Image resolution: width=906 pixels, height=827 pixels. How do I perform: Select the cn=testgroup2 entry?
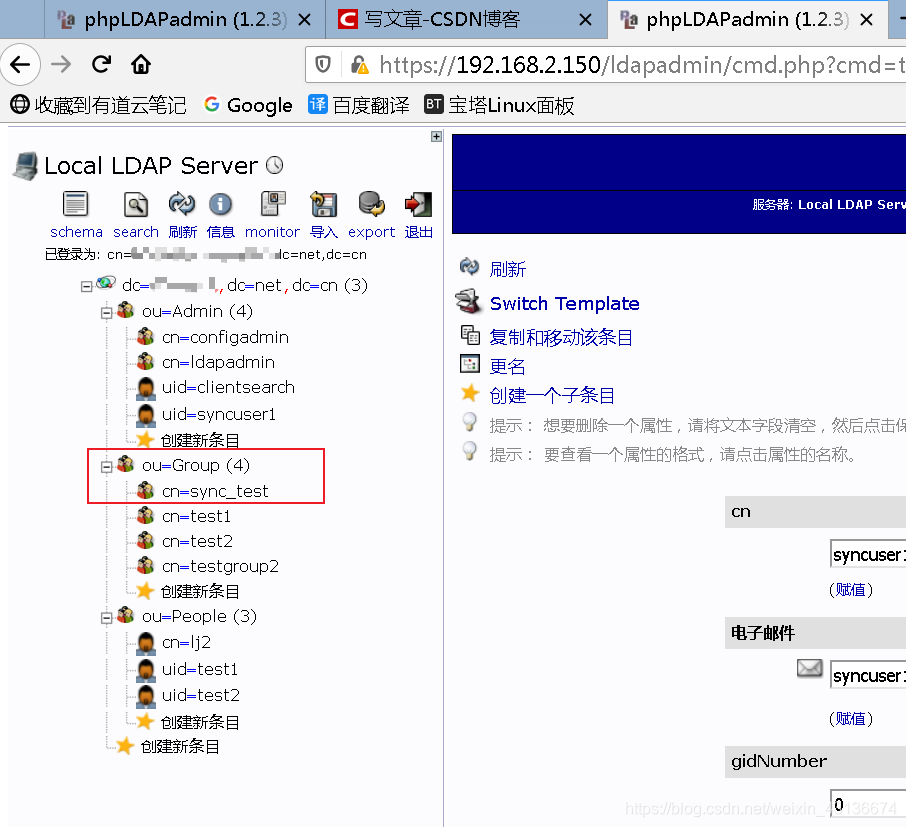pos(220,566)
